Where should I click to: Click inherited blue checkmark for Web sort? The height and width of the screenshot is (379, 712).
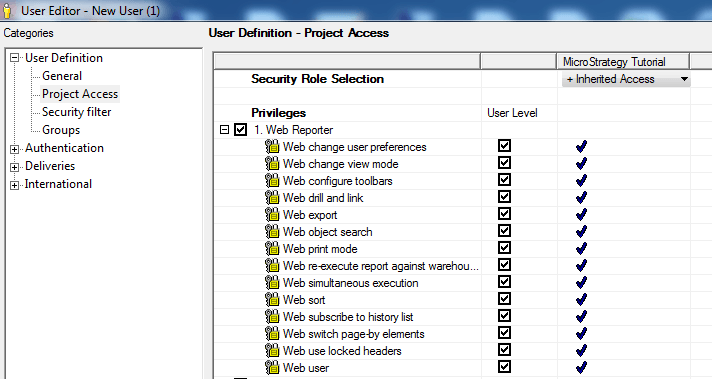tap(581, 300)
